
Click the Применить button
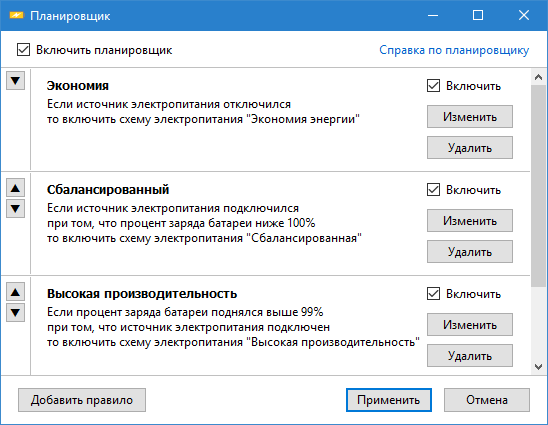pyautogui.click(x=389, y=400)
